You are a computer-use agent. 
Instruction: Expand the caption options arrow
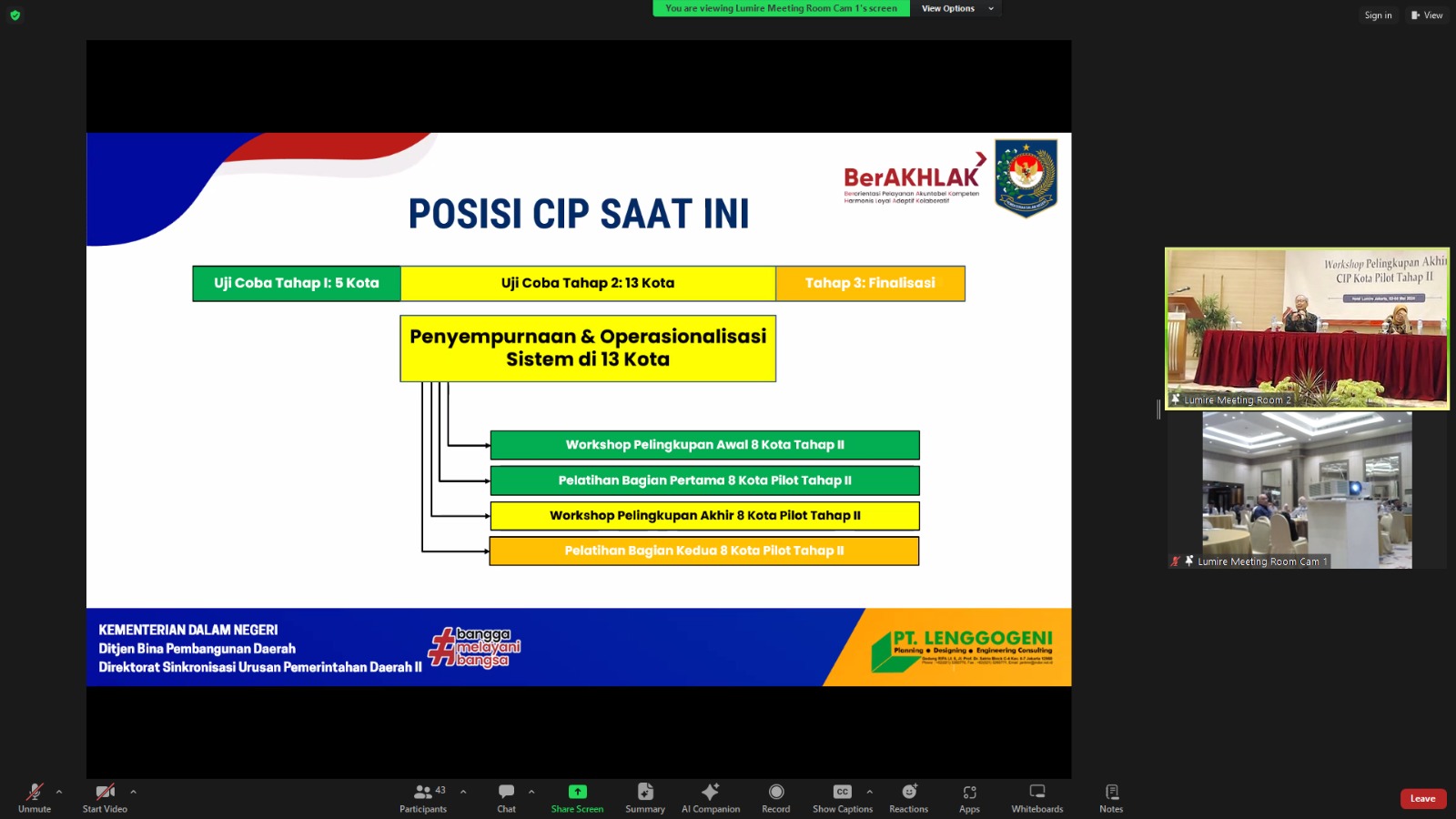pyautogui.click(x=869, y=792)
